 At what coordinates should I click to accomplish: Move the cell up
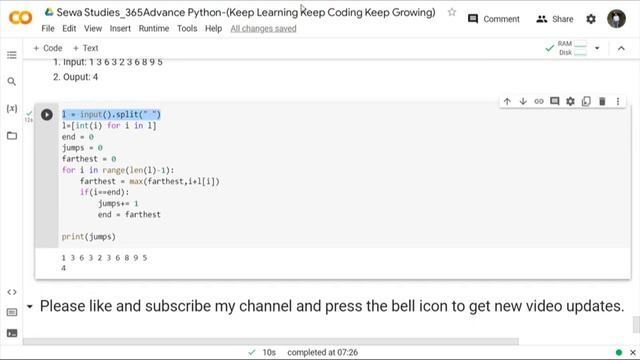point(507,101)
